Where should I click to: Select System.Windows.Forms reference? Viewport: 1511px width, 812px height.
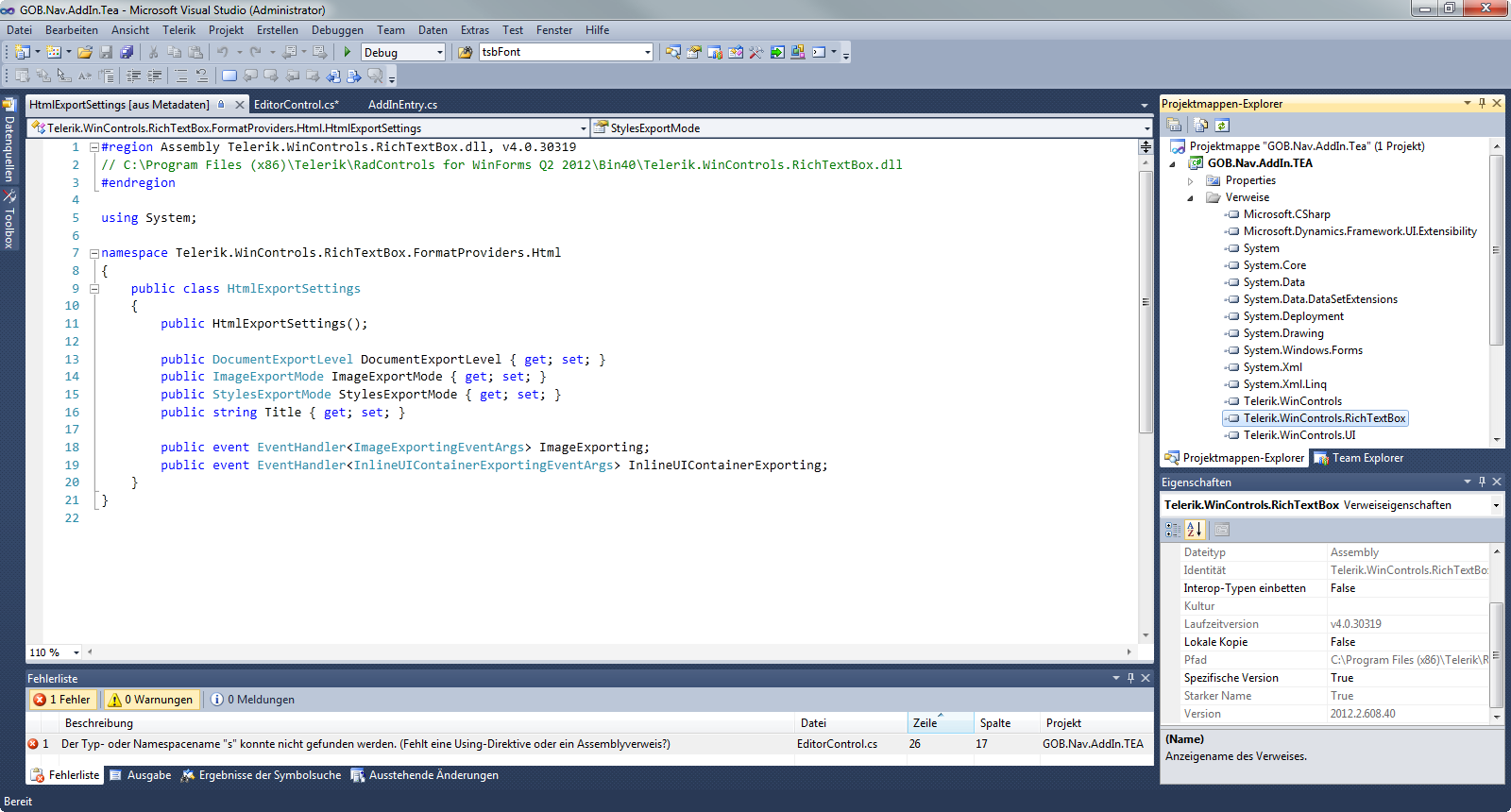pos(1302,350)
